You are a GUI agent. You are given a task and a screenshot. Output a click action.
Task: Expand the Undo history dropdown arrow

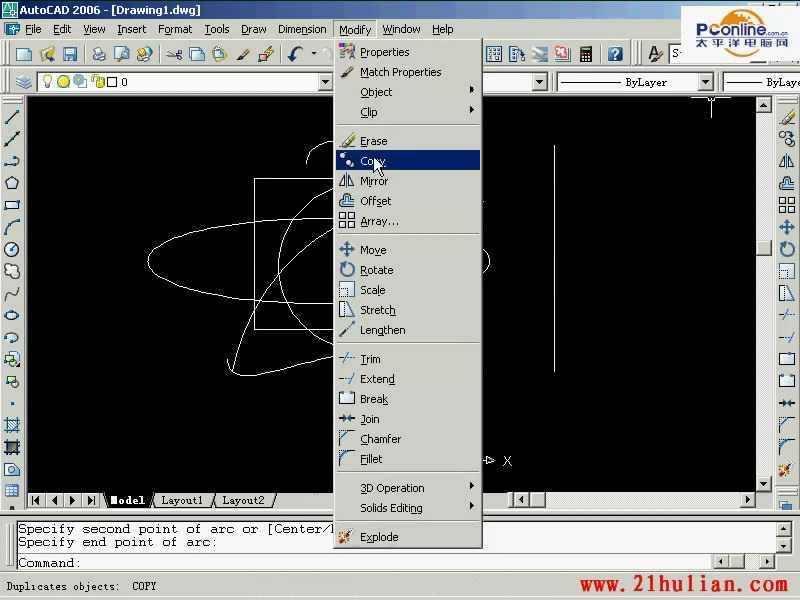tap(314, 54)
